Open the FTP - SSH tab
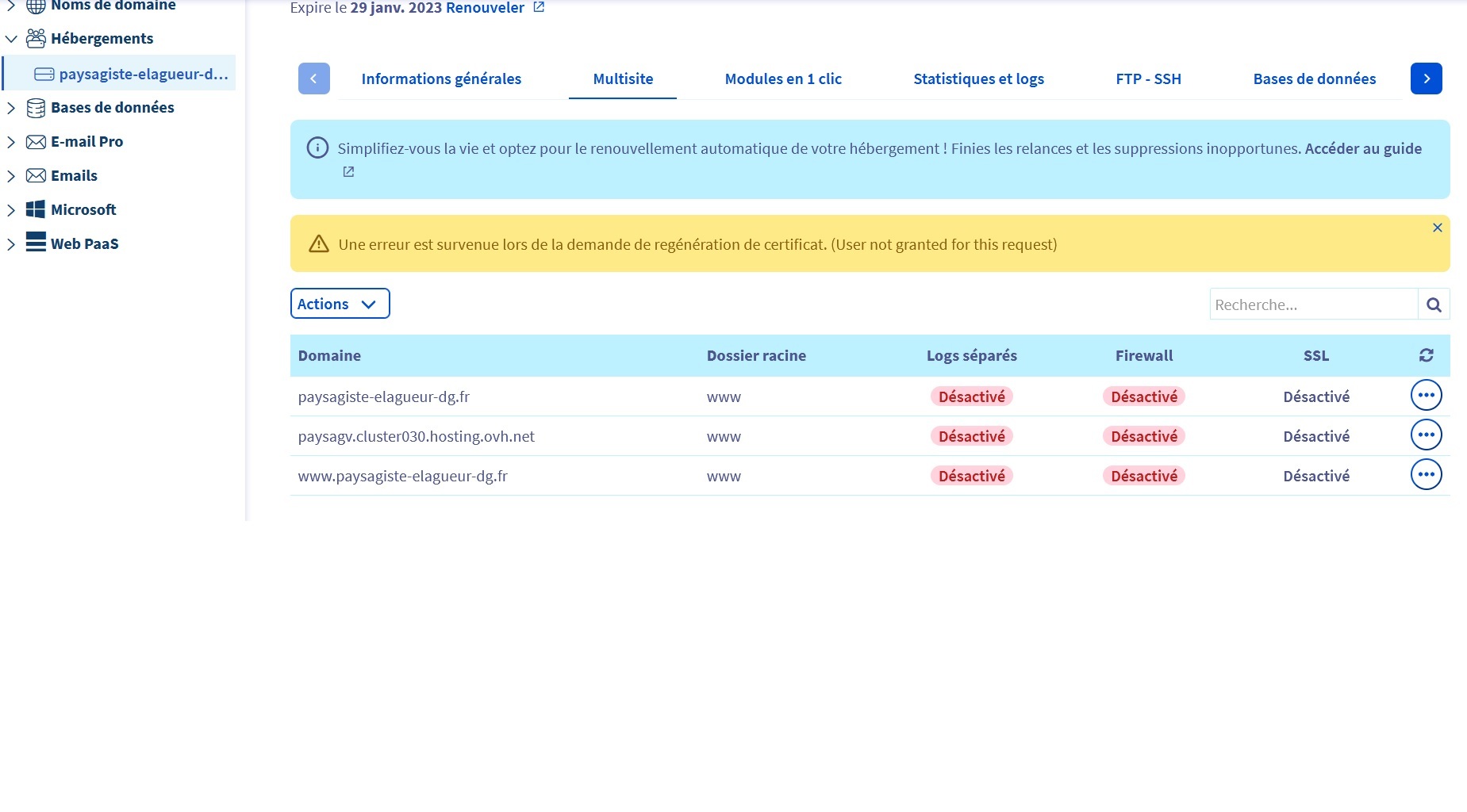Image resolution: width=1467 pixels, height=812 pixels. tap(1148, 79)
